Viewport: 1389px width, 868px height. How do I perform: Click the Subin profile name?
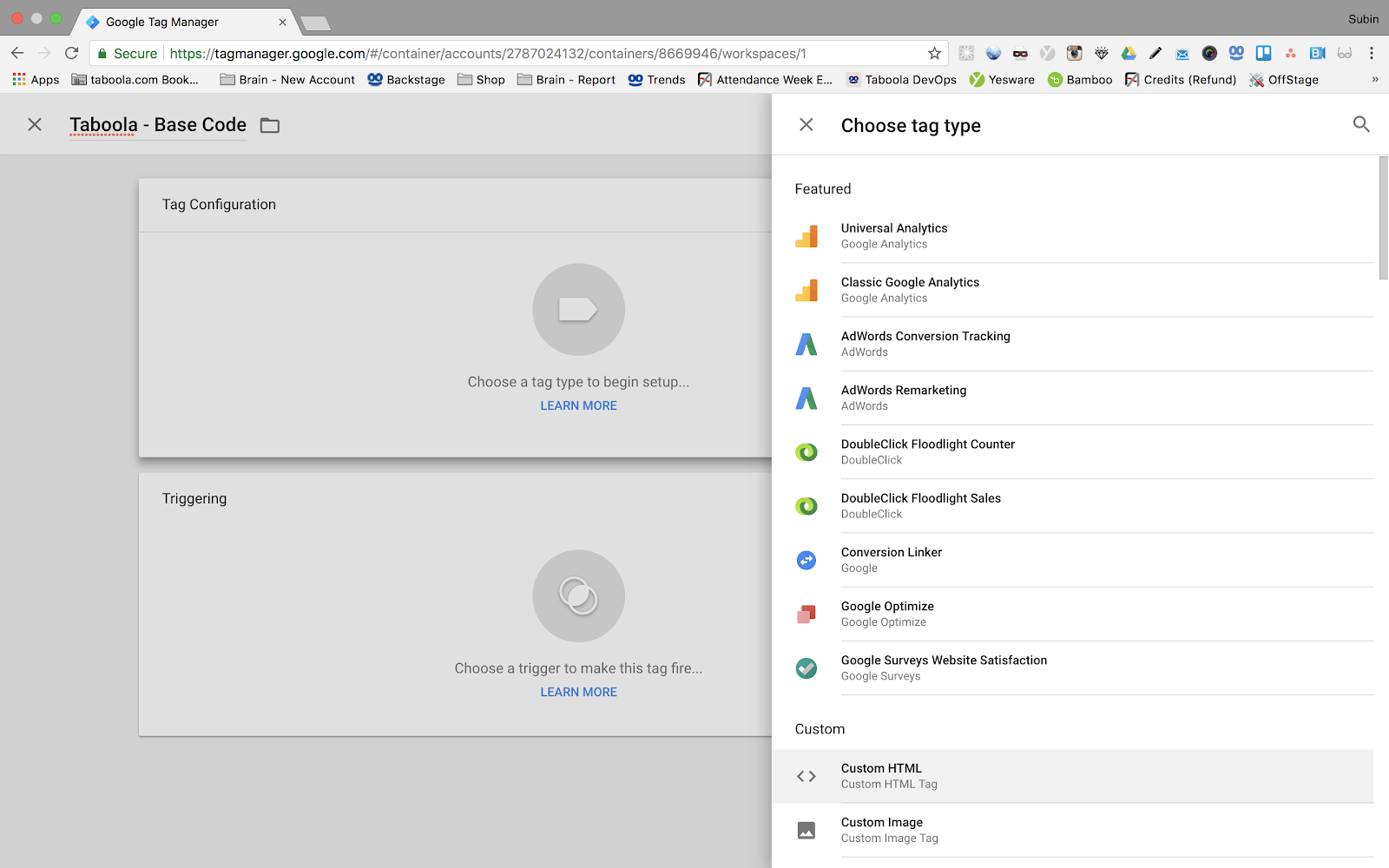[x=1363, y=18]
